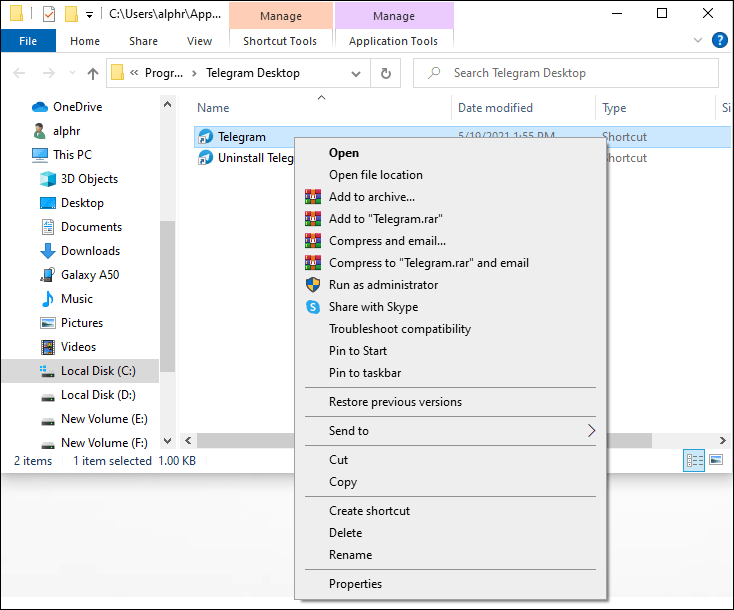Open the Help question mark icon
Screen dimensions: 734x610
[x=719, y=40]
